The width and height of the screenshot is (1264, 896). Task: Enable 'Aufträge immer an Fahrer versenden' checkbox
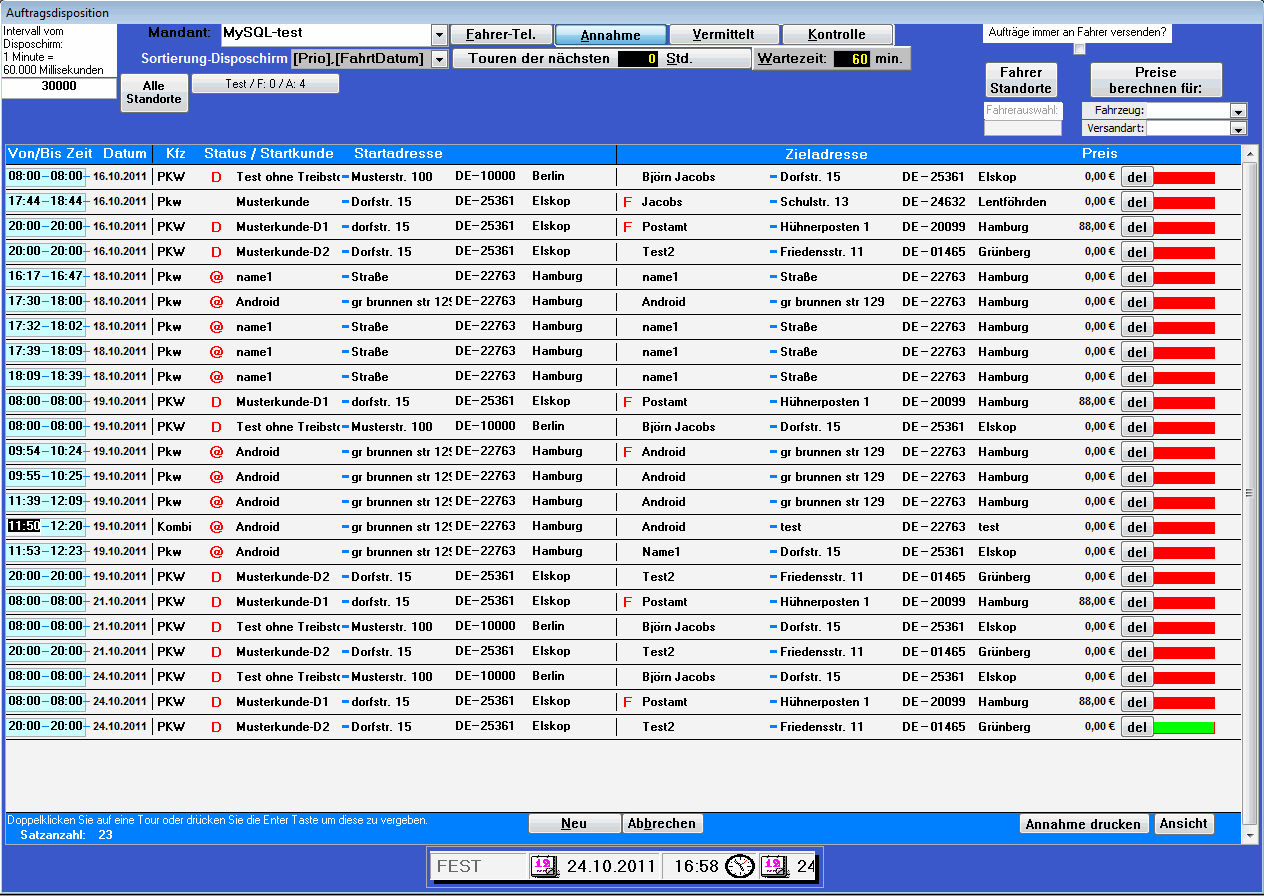pyautogui.click(x=1079, y=48)
